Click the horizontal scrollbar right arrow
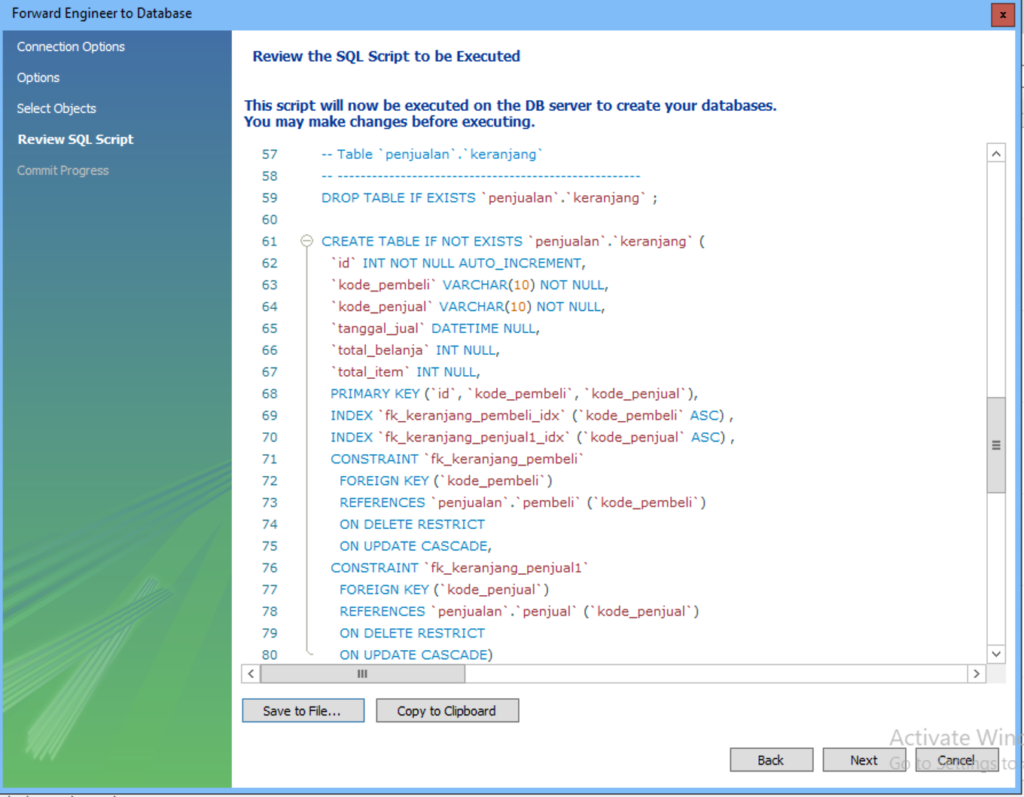The image size is (1024, 797). pyautogui.click(x=976, y=674)
